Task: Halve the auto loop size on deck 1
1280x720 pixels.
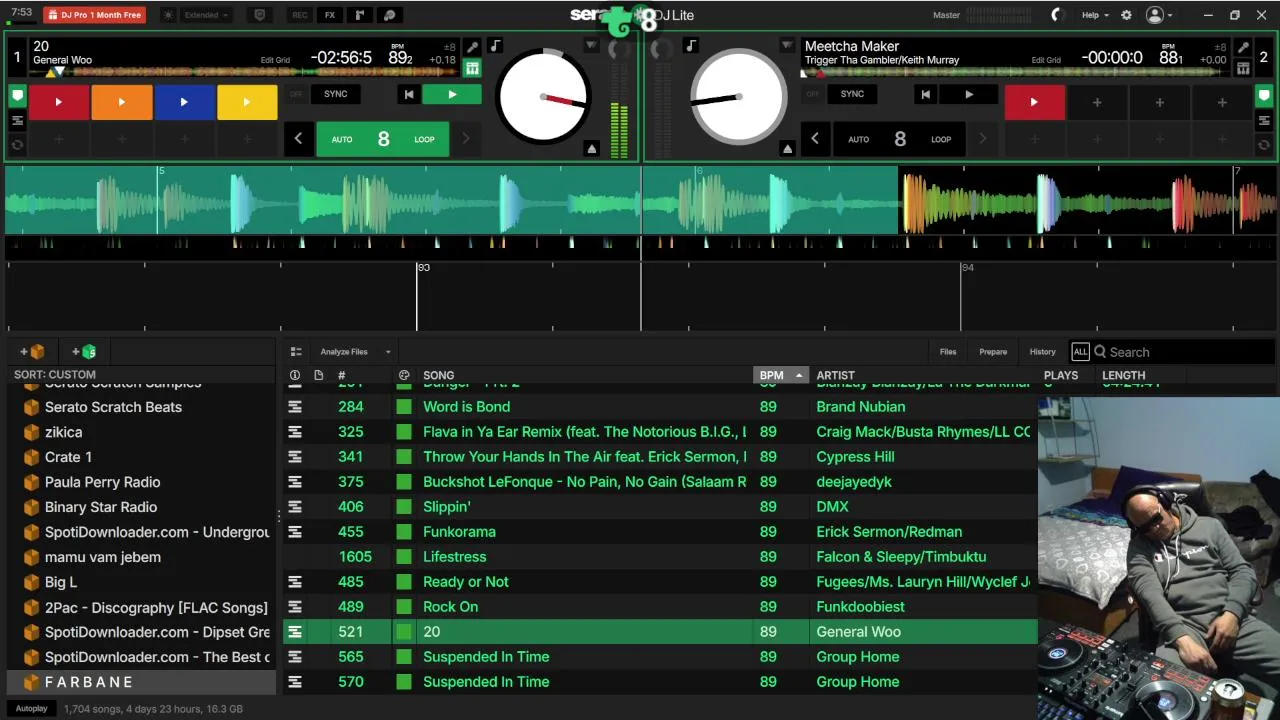Action: coord(298,139)
